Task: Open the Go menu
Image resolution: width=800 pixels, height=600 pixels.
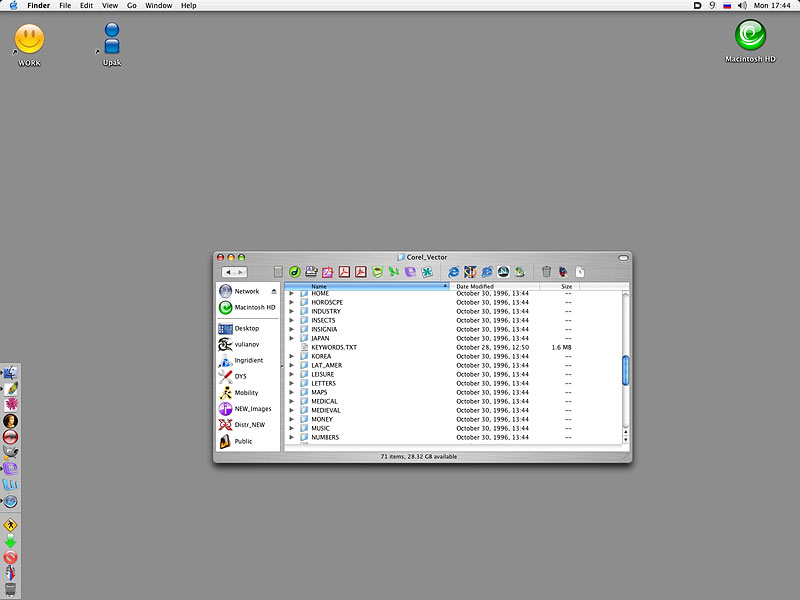Action: pyautogui.click(x=132, y=6)
